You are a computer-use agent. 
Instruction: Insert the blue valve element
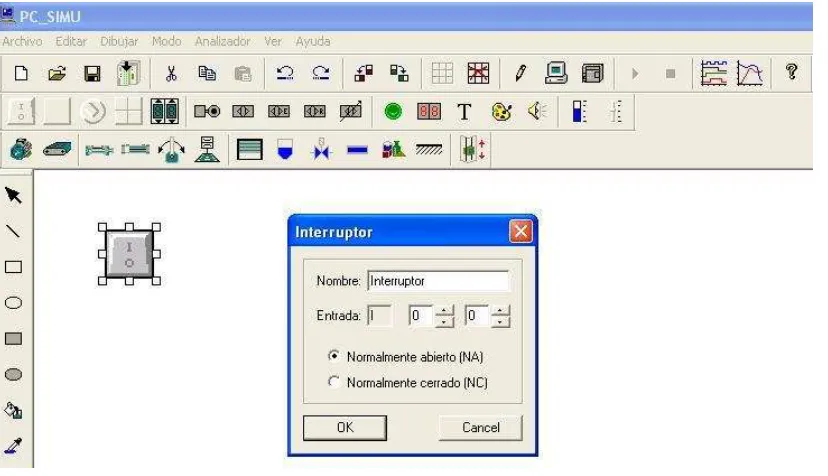(321, 150)
